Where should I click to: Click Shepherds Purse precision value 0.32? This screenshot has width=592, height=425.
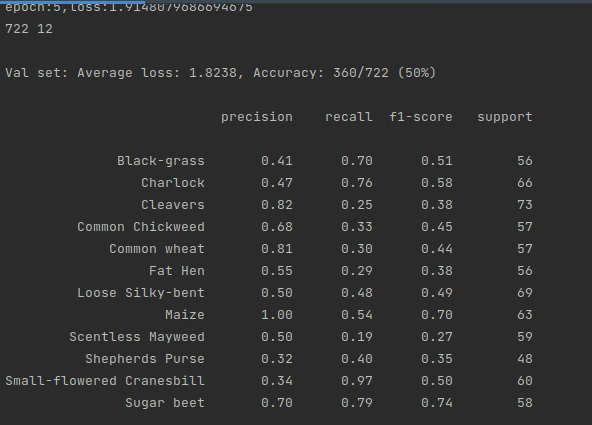click(x=277, y=359)
